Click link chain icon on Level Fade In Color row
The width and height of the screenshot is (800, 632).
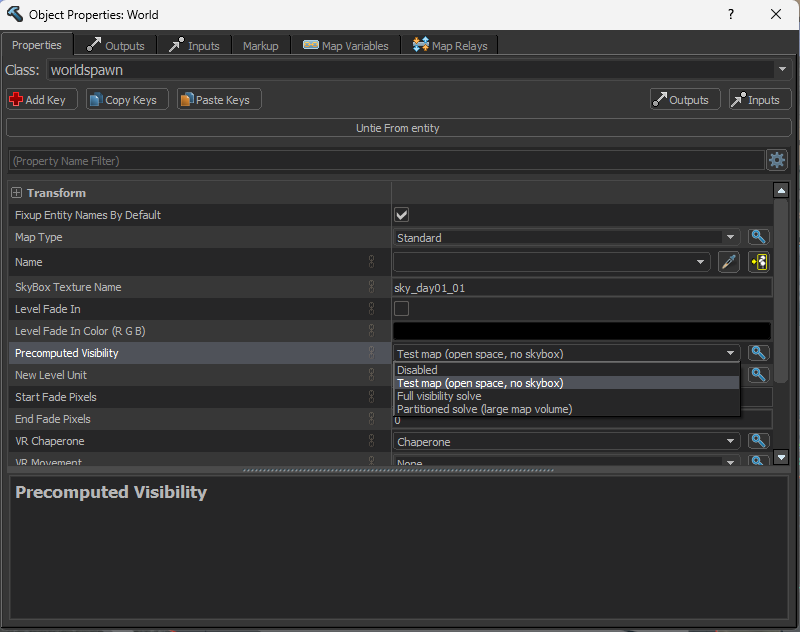(x=371, y=331)
